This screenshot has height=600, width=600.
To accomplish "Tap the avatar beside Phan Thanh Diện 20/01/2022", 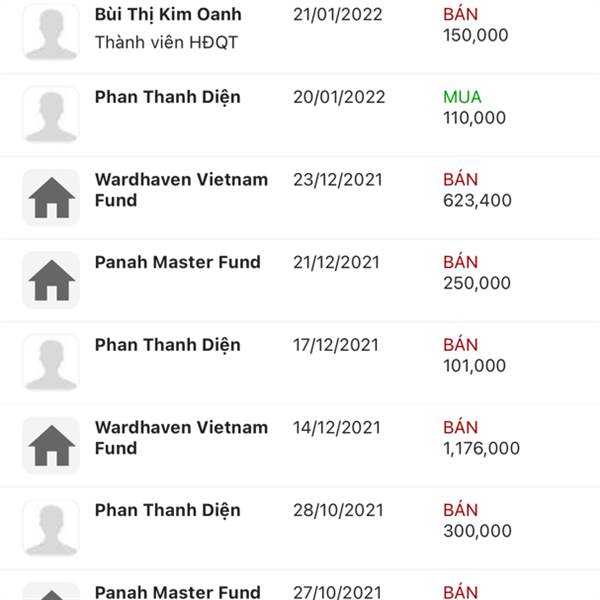I will coord(51,115).
